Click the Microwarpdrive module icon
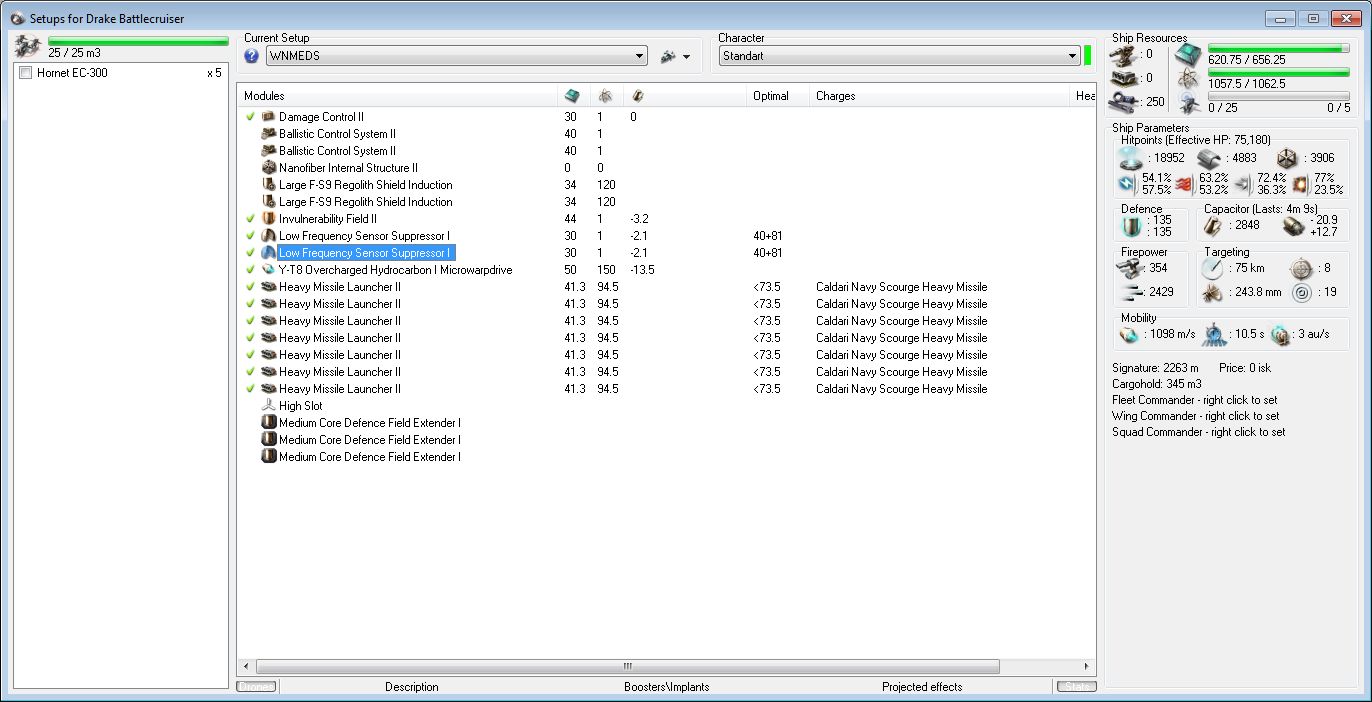 pos(268,270)
